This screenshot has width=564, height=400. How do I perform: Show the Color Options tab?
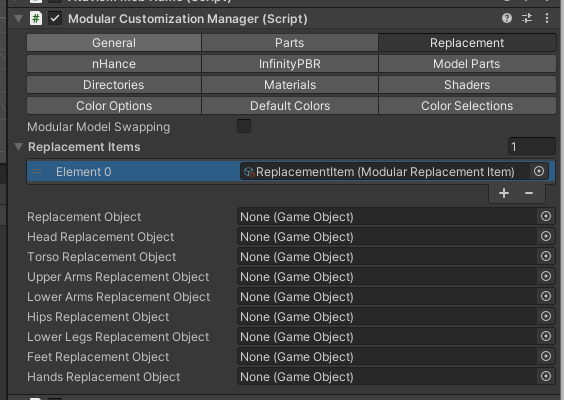coord(114,106)
